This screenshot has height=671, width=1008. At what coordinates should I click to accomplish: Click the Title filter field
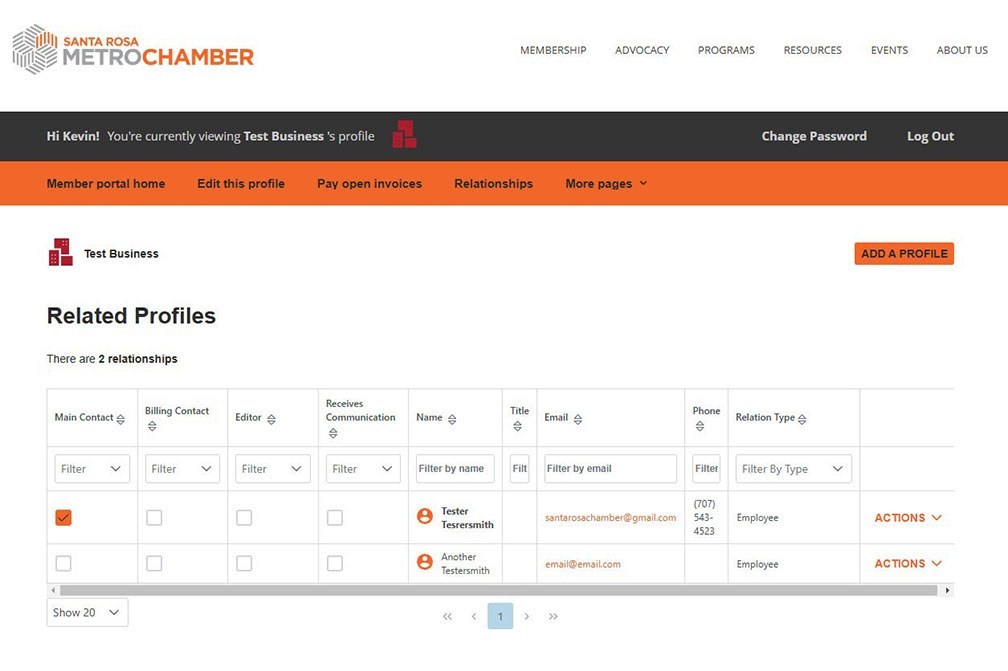point(519,469)
